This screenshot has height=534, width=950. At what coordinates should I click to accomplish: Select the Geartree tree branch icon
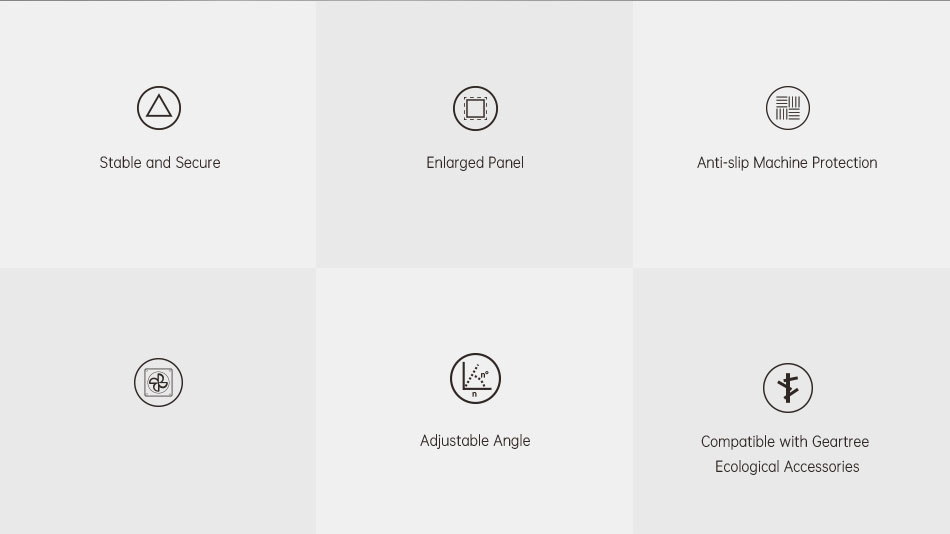click(x=788, y=388)
